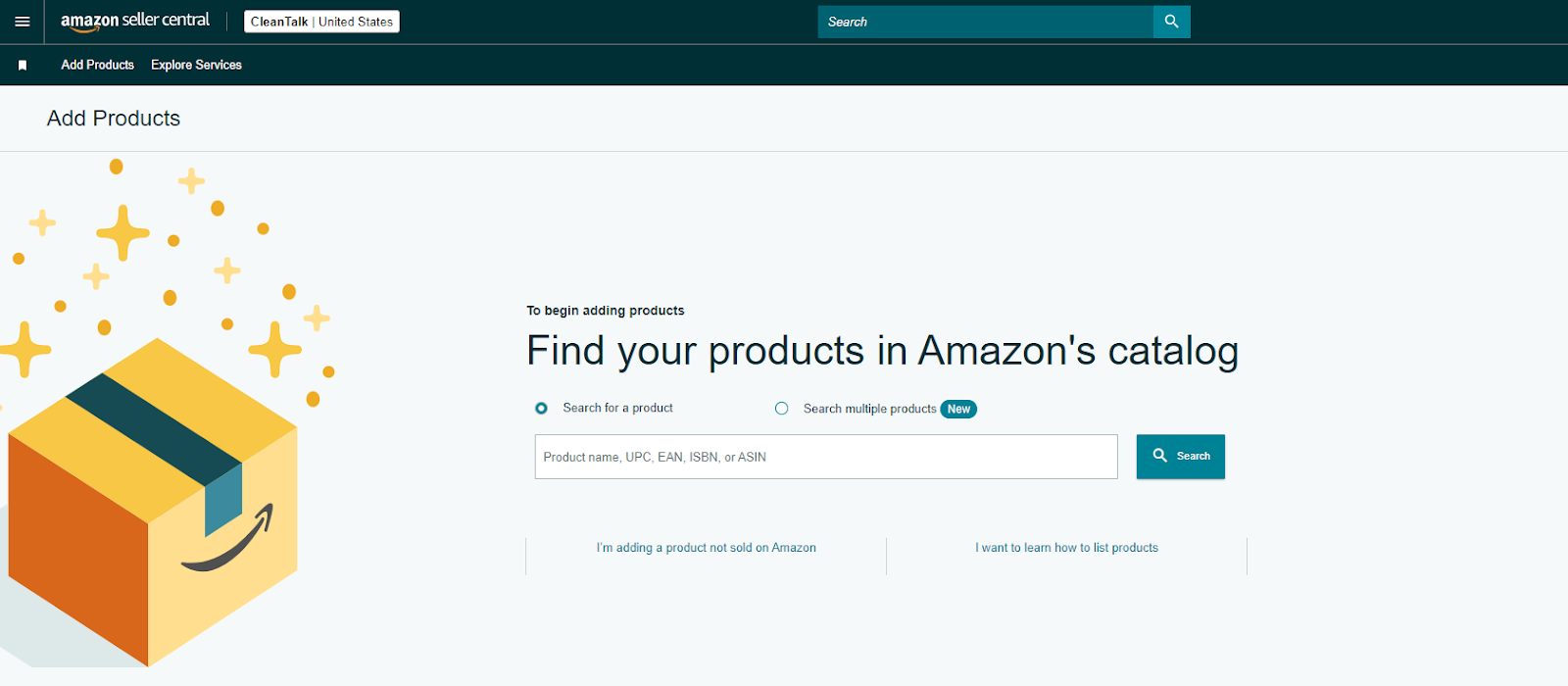The image size is (1568, 686).
Task: Open the hamburger navigation menu
Action: 22,22
